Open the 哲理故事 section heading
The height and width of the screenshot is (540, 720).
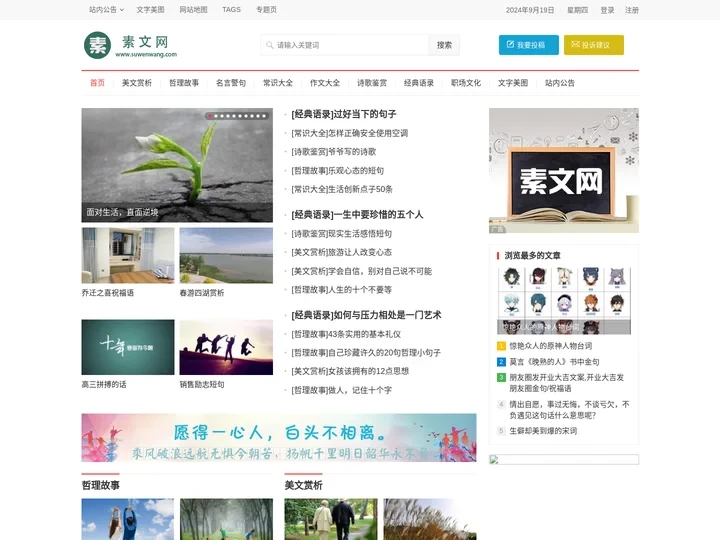pos(101,485)
